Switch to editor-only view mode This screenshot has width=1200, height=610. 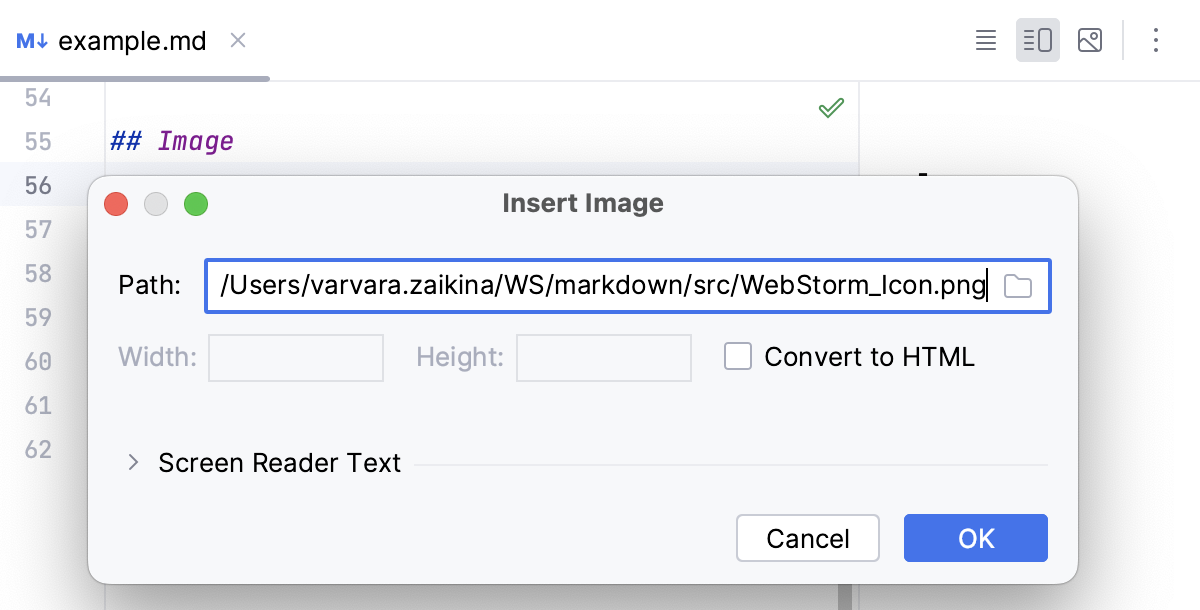985,40
